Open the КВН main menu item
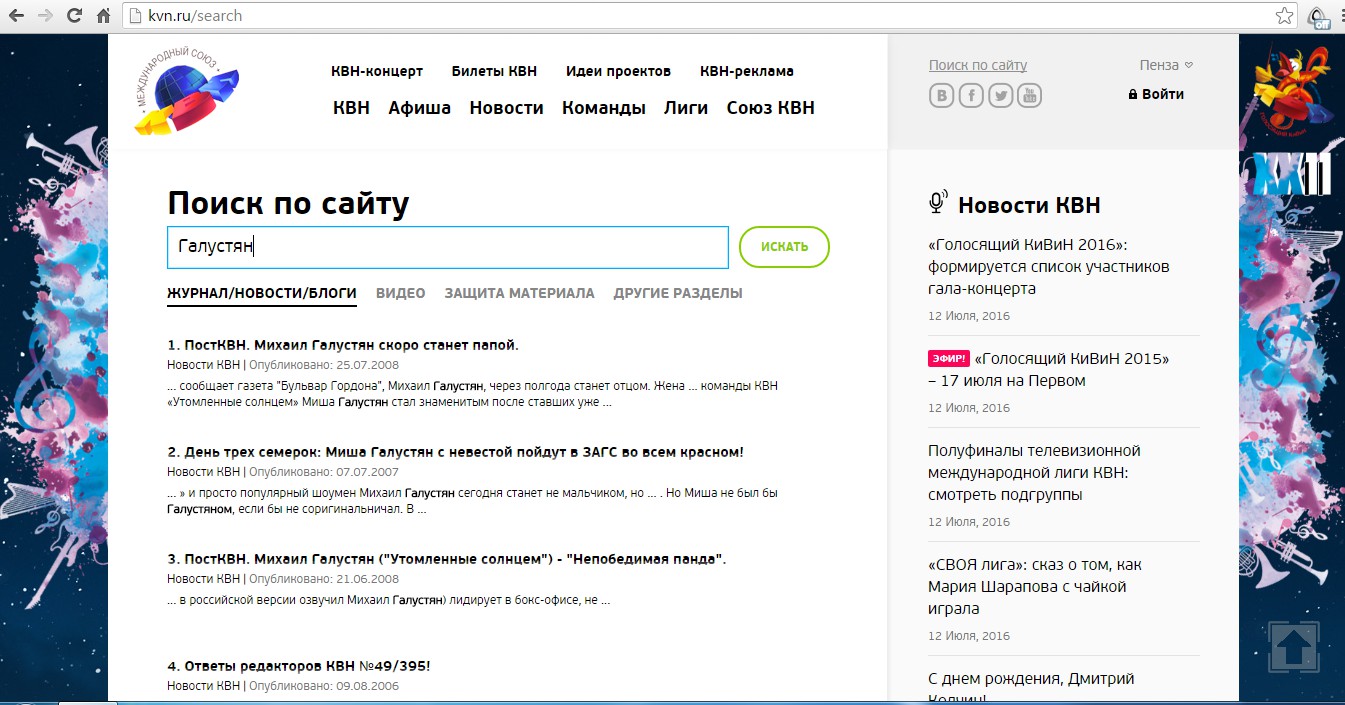Screen dimensions: 1345x705 coord(351,108)
